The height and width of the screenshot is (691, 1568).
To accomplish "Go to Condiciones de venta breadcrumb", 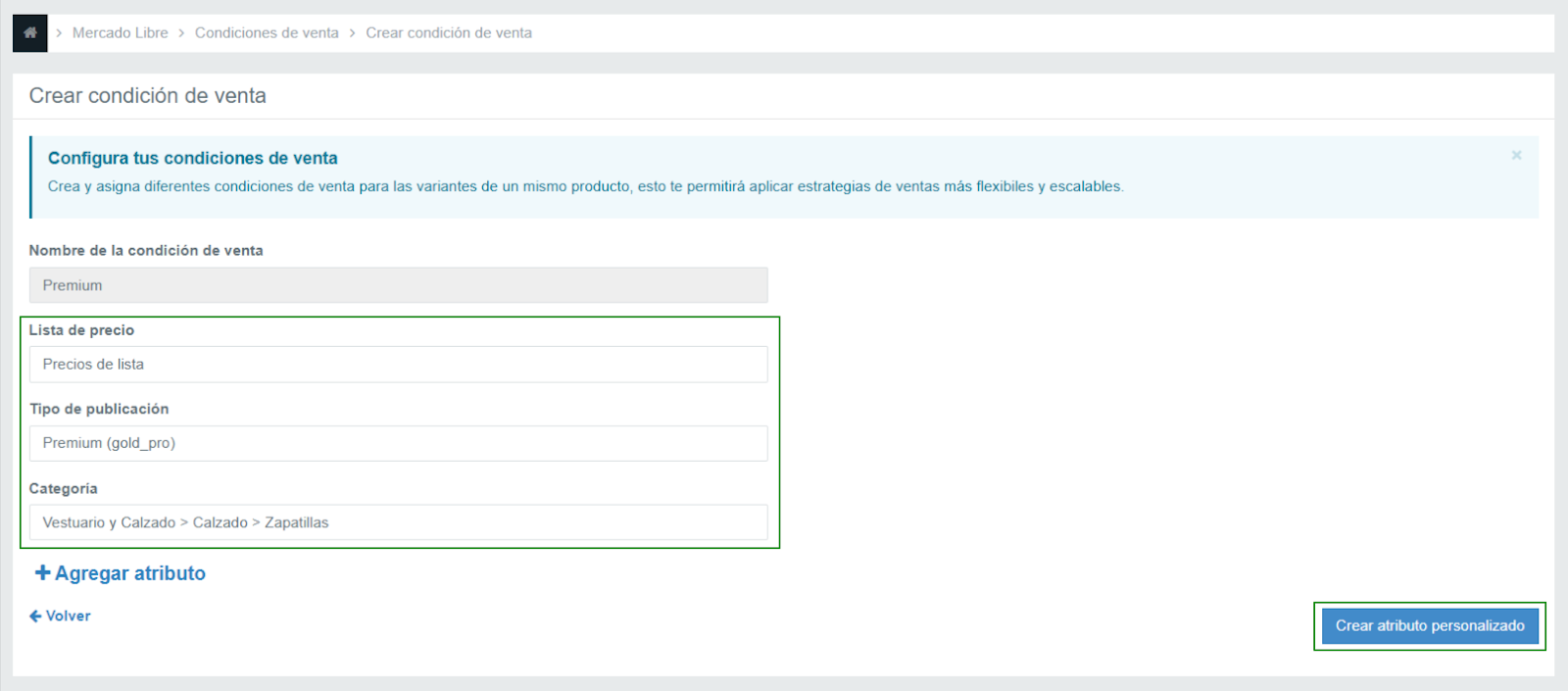I will pyautogui.click(x=267, y=33).
